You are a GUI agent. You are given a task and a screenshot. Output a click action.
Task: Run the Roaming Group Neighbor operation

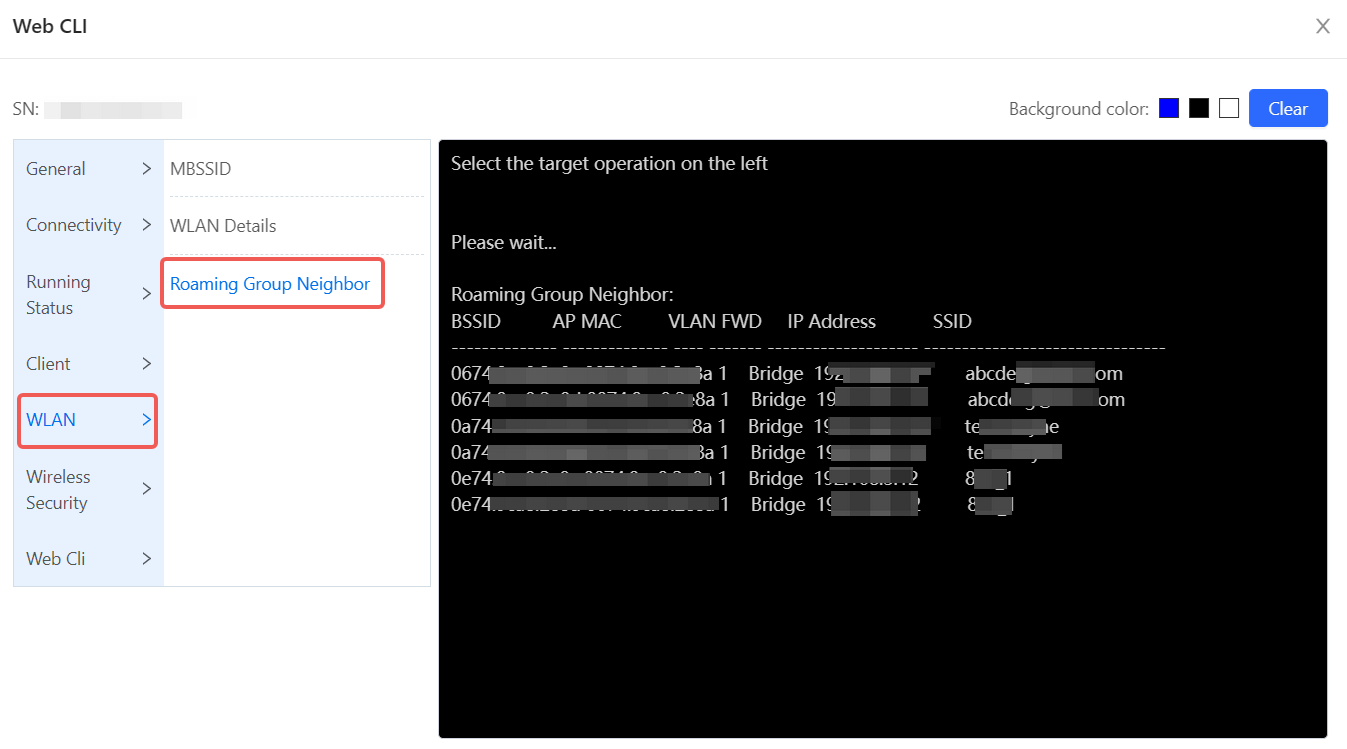point(270,284)
